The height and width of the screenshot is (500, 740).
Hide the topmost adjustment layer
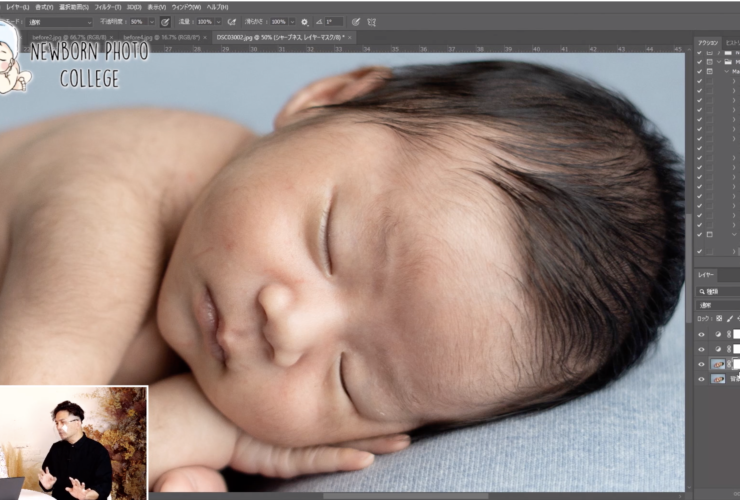click(x=701, y=334)
